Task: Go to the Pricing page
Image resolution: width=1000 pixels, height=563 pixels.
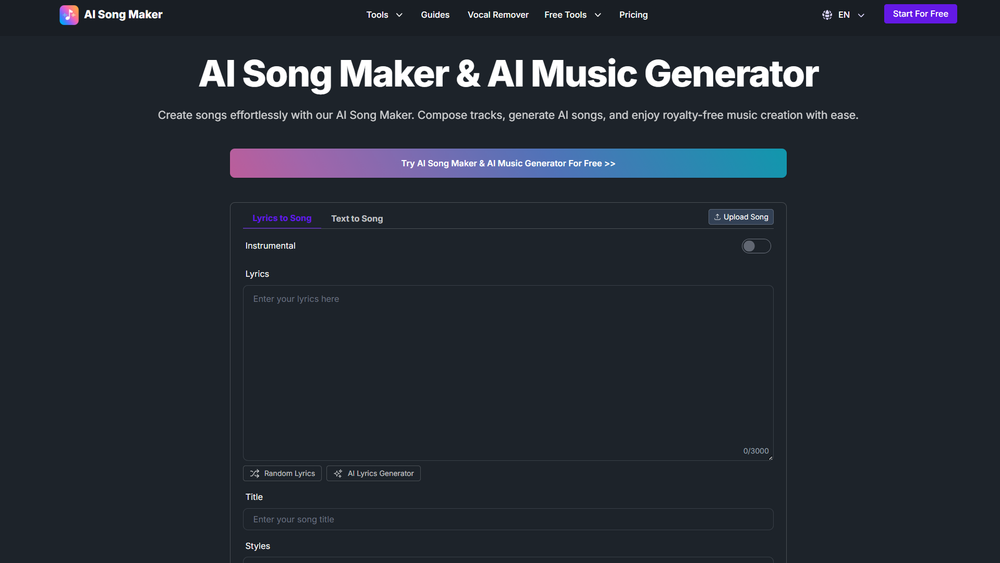Action: pyautogui.click(x=633, y=15)
